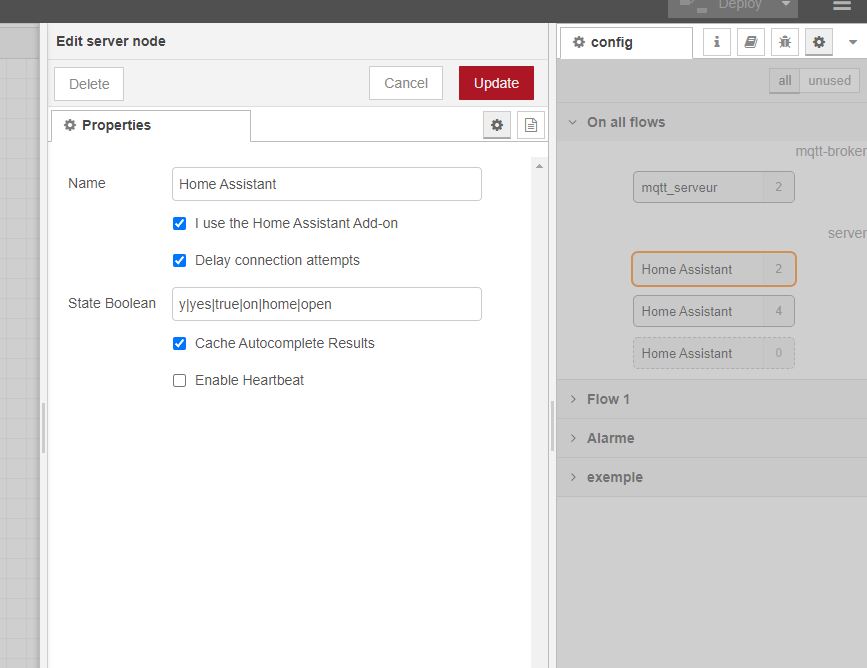Select unused Home Assistant config node with 0
The height and width of the screenshot is (668, 867).
[714, 353]
